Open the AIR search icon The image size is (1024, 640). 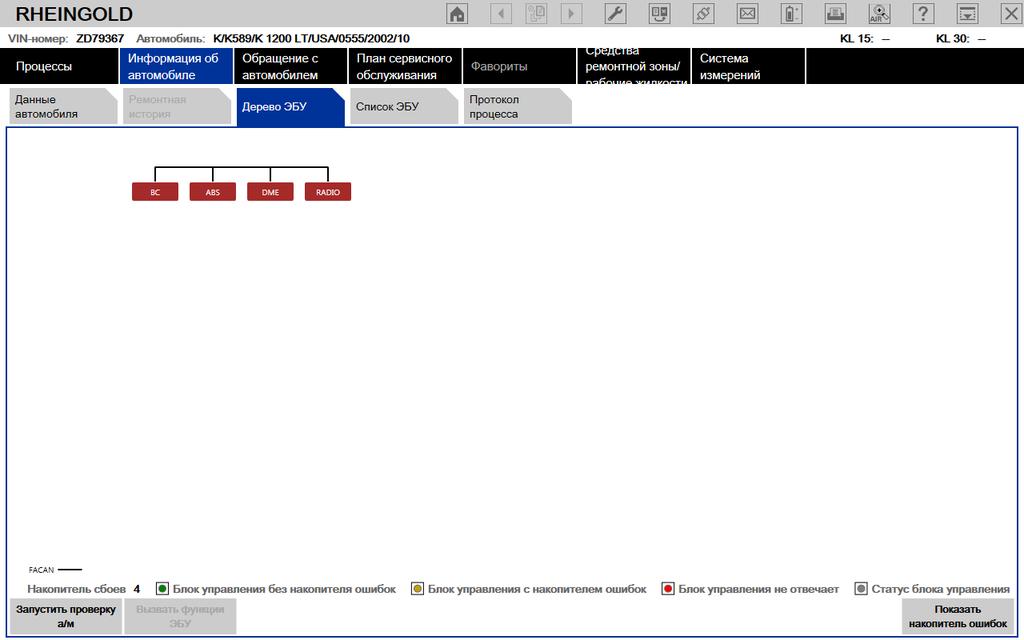pyautogui.click(x=879, y=14)
